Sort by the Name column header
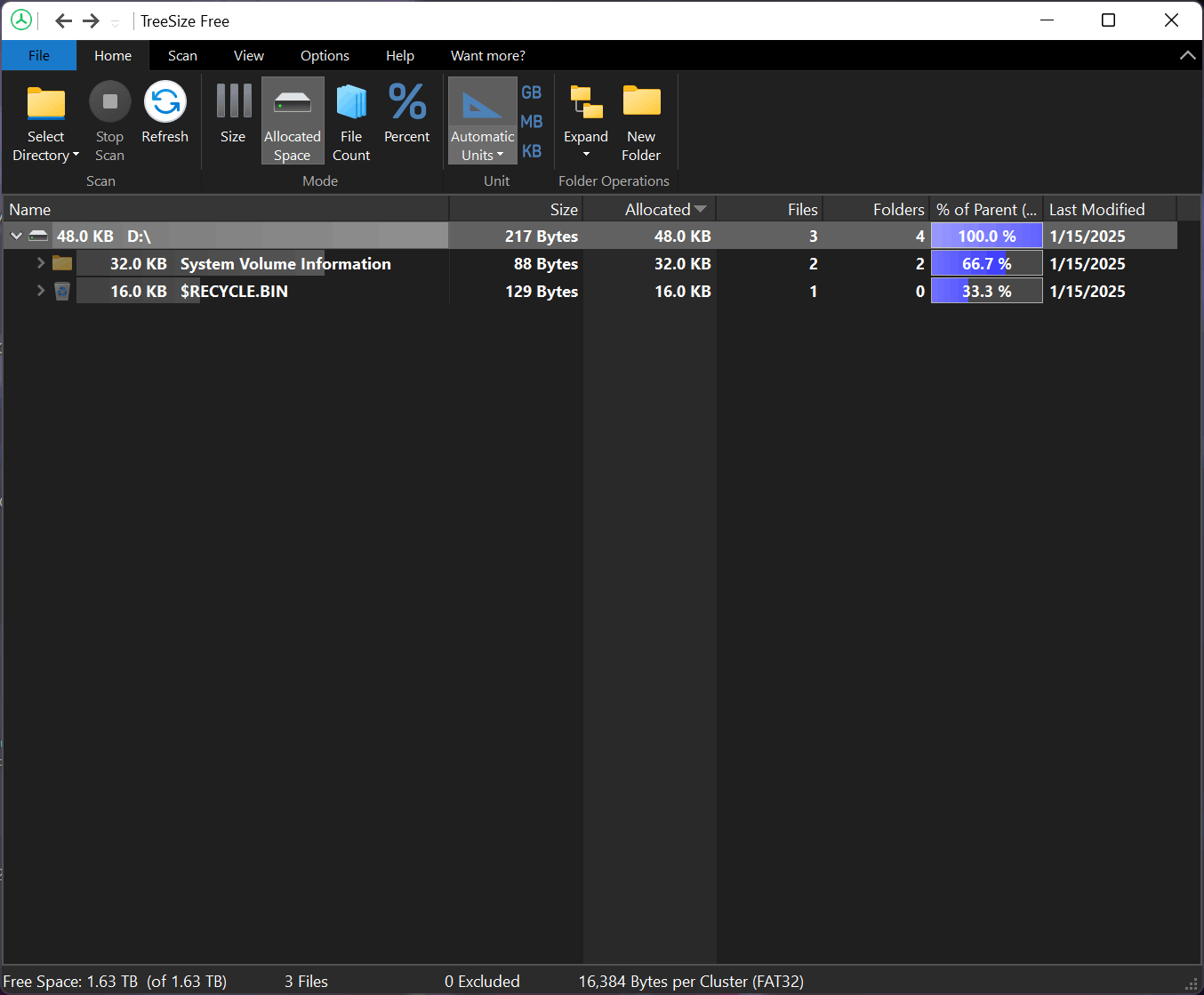The width and height of the screenshot is (1204, 995). (226, 210)
